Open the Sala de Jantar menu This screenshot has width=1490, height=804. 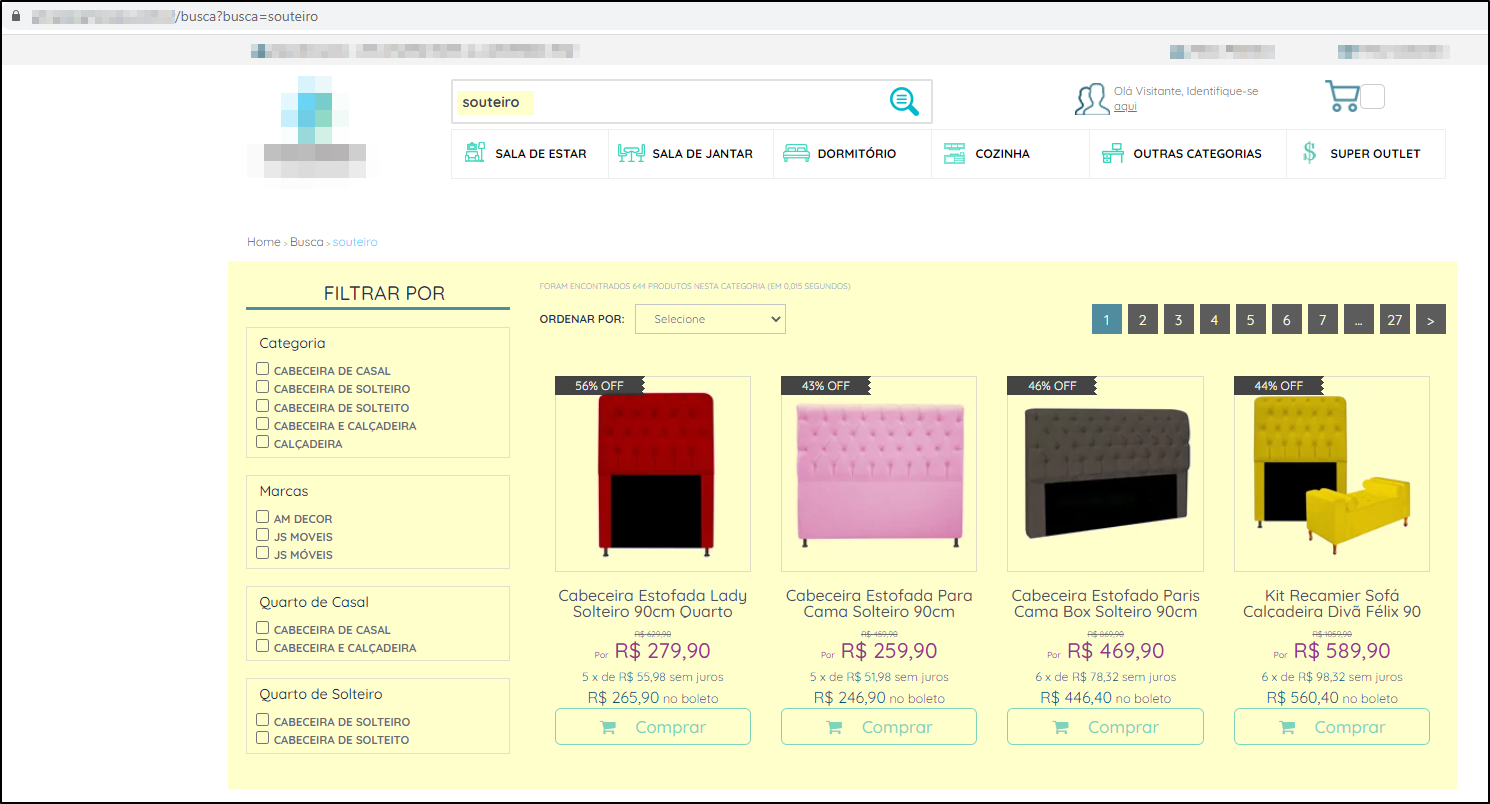[691, 154]
